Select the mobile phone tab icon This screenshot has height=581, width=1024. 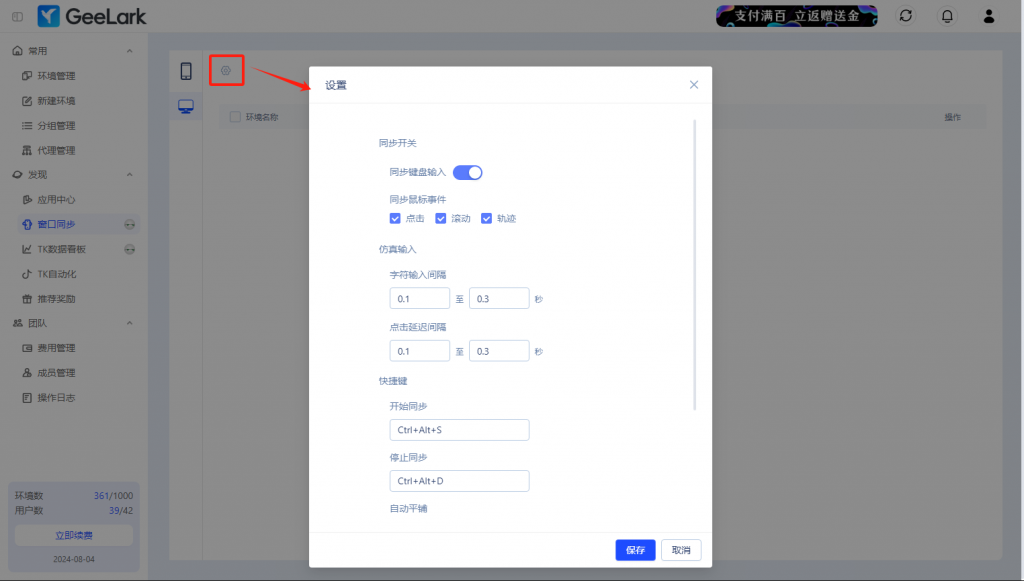(186, 71)
